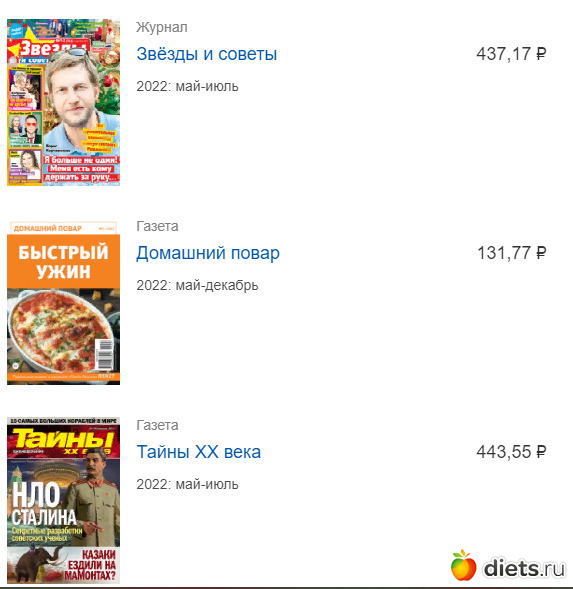Click the diets.ru apple logo icon

(x=464, y=565)
